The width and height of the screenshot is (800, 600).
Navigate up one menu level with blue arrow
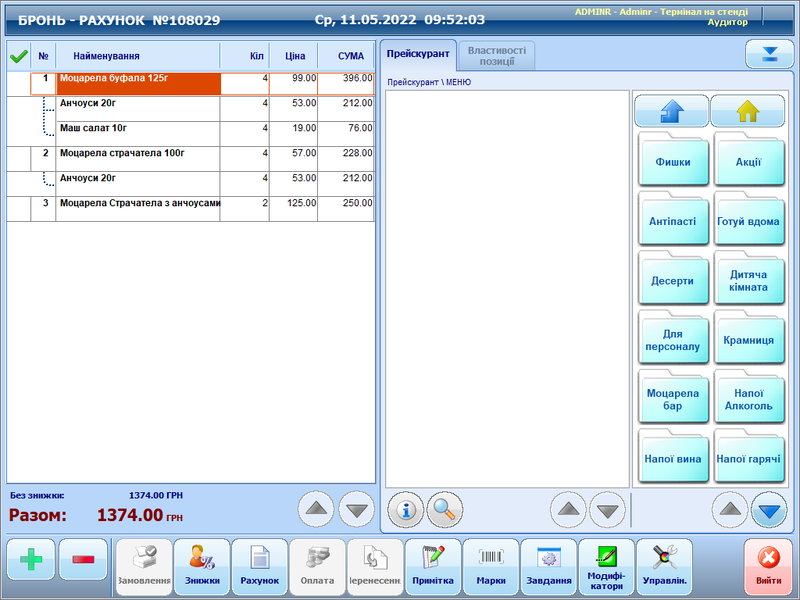tap(671, 111)
